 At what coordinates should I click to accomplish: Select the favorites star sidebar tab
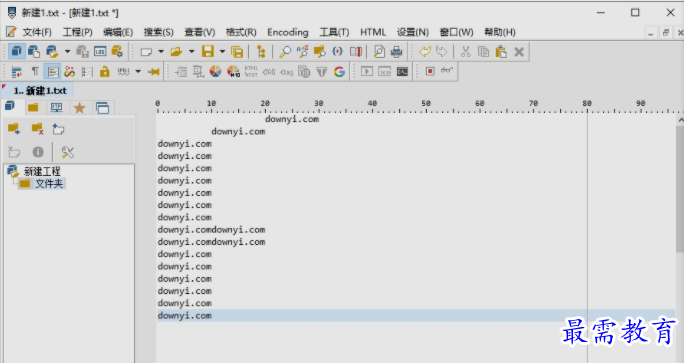[x=79, y=108]
